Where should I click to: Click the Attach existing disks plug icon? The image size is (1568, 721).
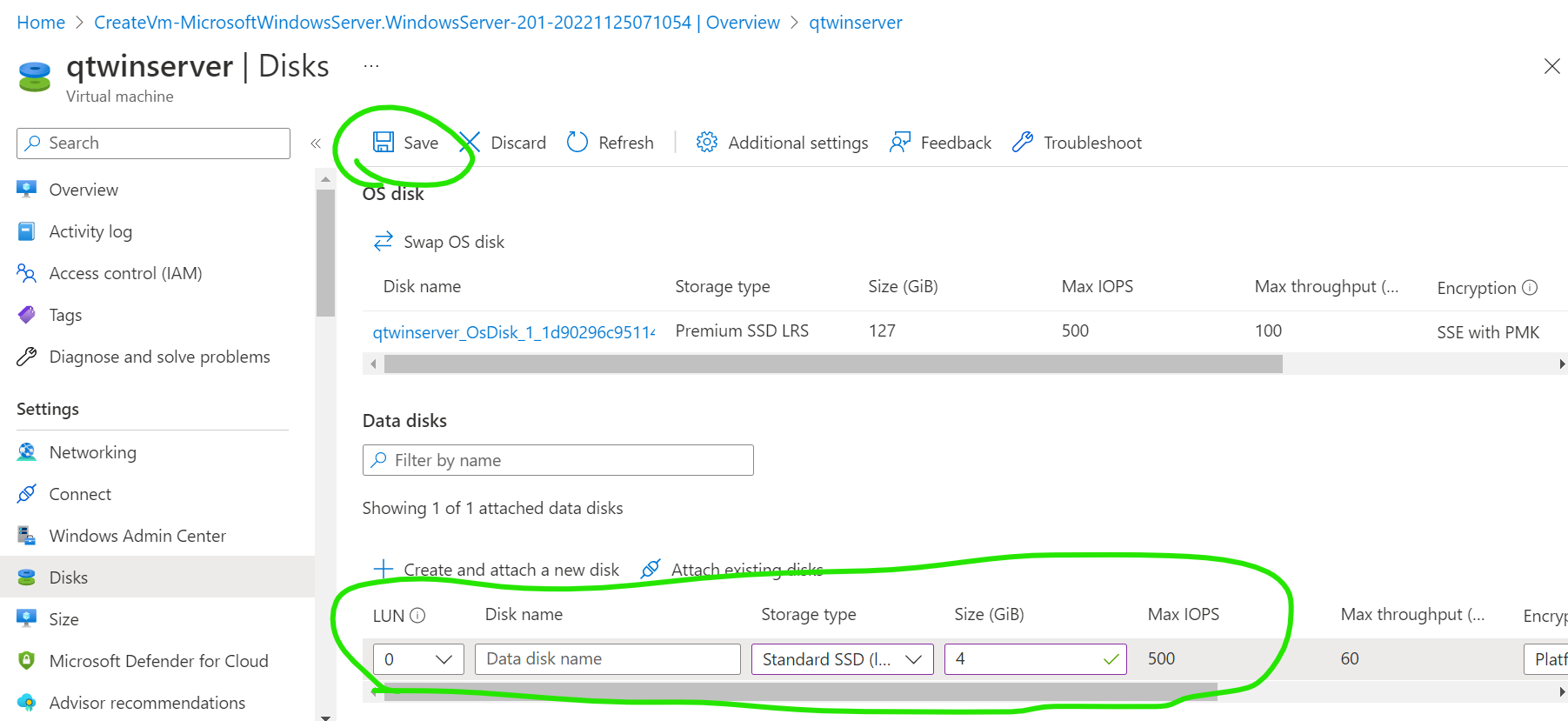[x=651, y=569]
